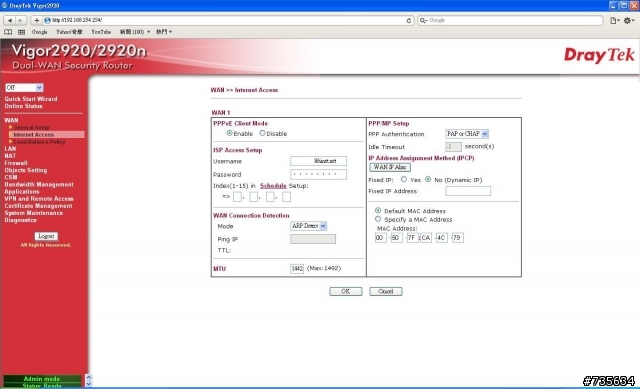Open System Maintenance menu
Image resolution: width=640 pixels, height=389 pixels.
(x=34, y=213)
